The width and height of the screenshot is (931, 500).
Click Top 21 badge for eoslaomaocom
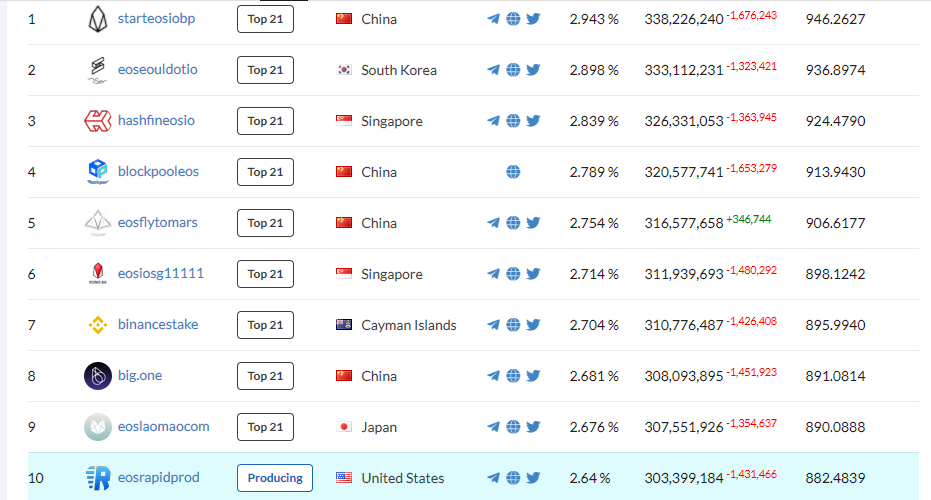(x=265, y=428)
